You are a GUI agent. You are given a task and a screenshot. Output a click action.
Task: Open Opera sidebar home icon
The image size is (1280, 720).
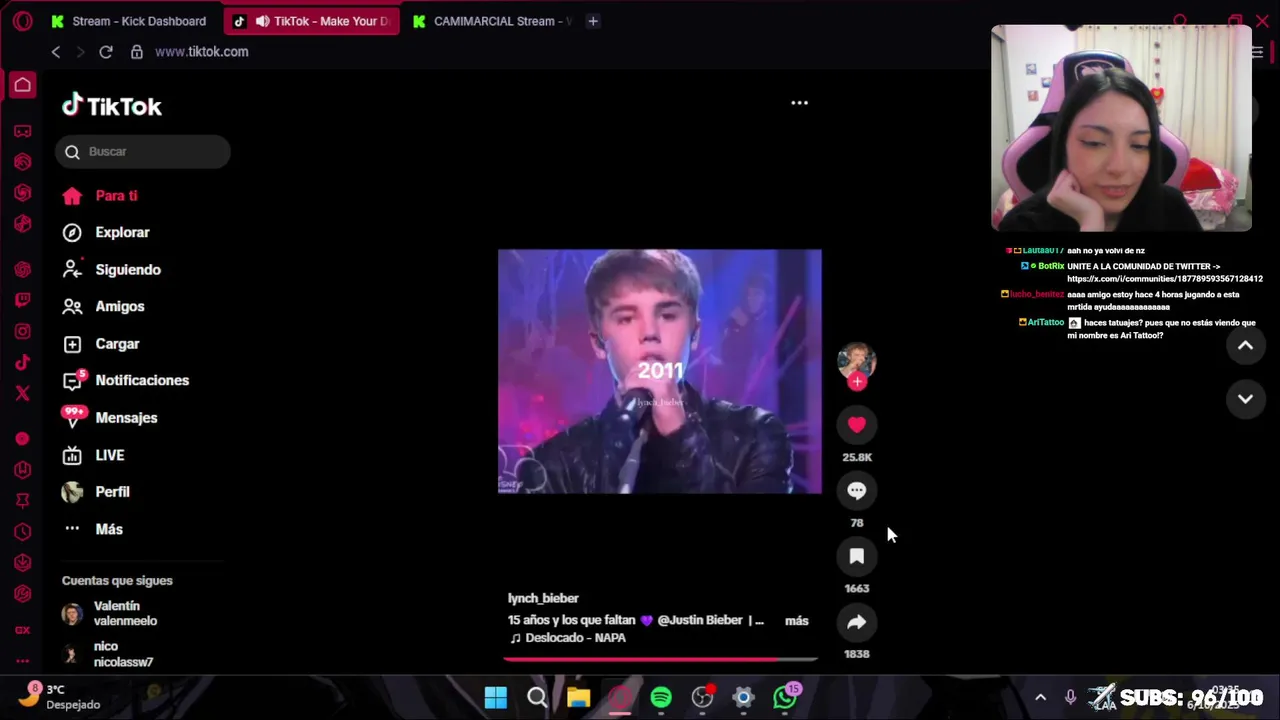pyautogui.click(x=22, y=85)
